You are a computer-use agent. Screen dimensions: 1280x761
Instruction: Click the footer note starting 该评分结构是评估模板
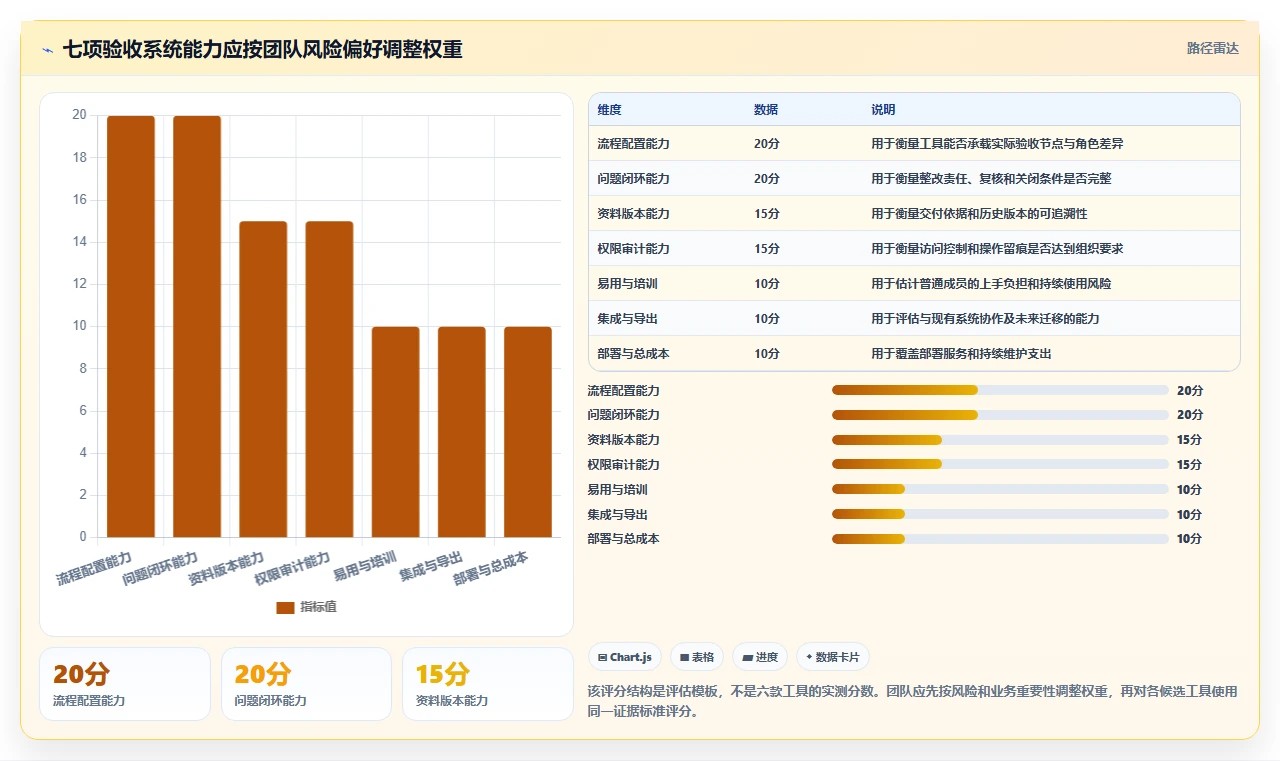913,702
